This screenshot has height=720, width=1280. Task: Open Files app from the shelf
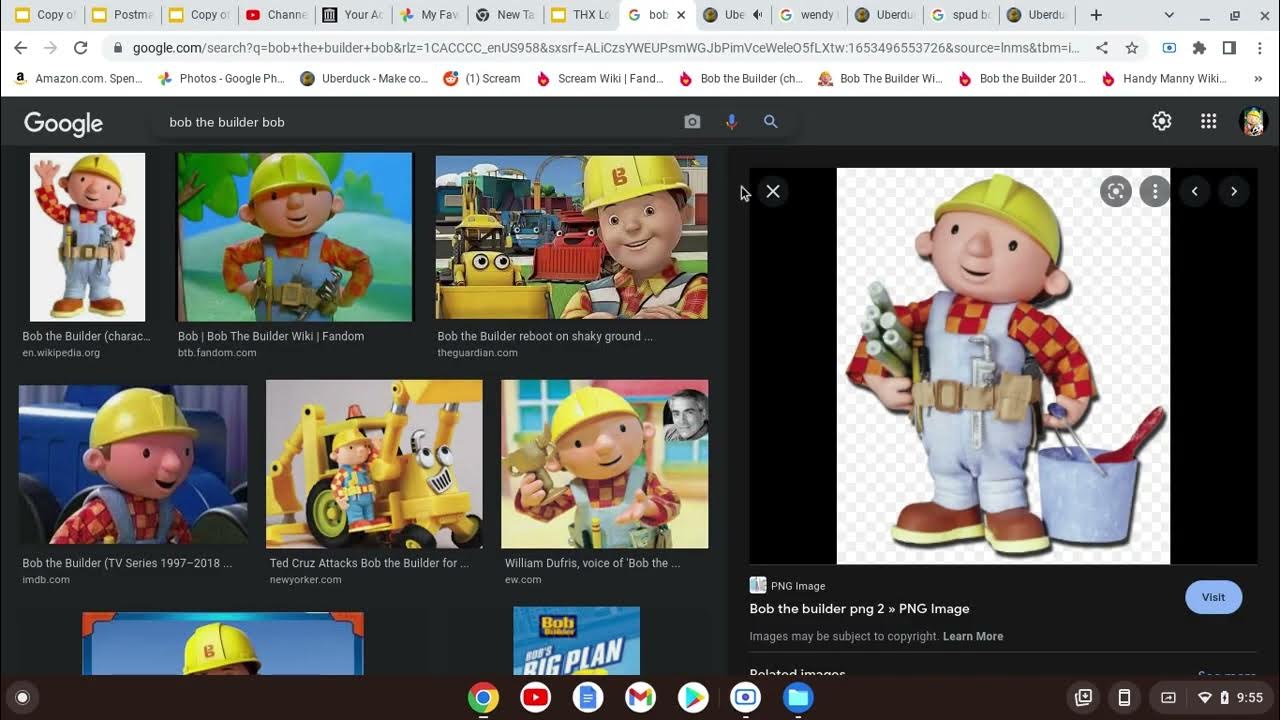click(797, 697)
